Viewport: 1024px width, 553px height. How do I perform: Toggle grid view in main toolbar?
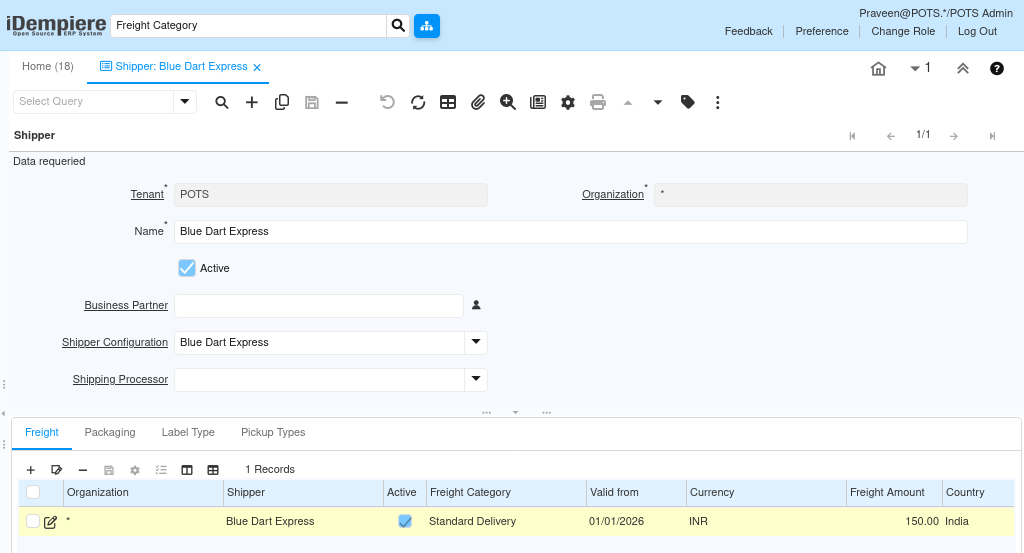[448, 103]
